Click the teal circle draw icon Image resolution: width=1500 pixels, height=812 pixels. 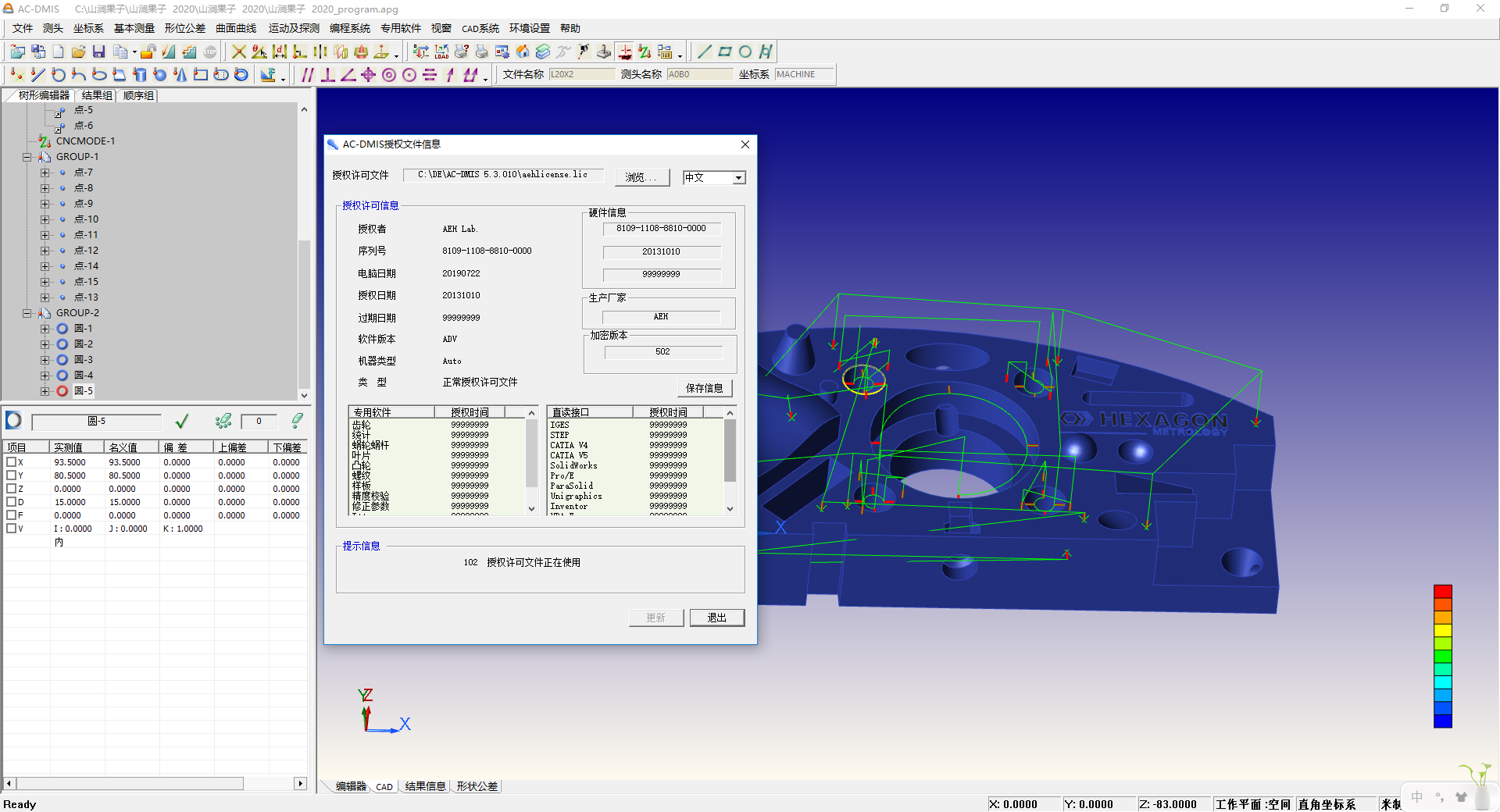pos(745,52)
